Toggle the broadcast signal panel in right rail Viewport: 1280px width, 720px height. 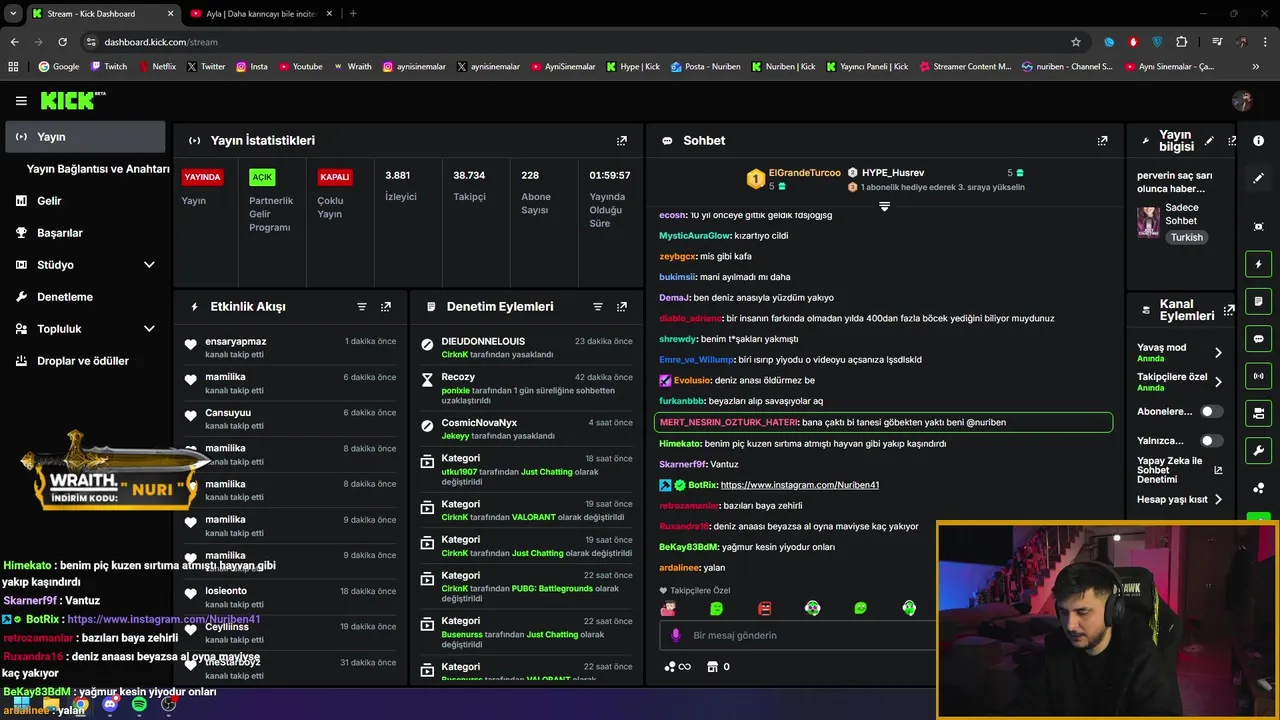tap(1258, 376)
